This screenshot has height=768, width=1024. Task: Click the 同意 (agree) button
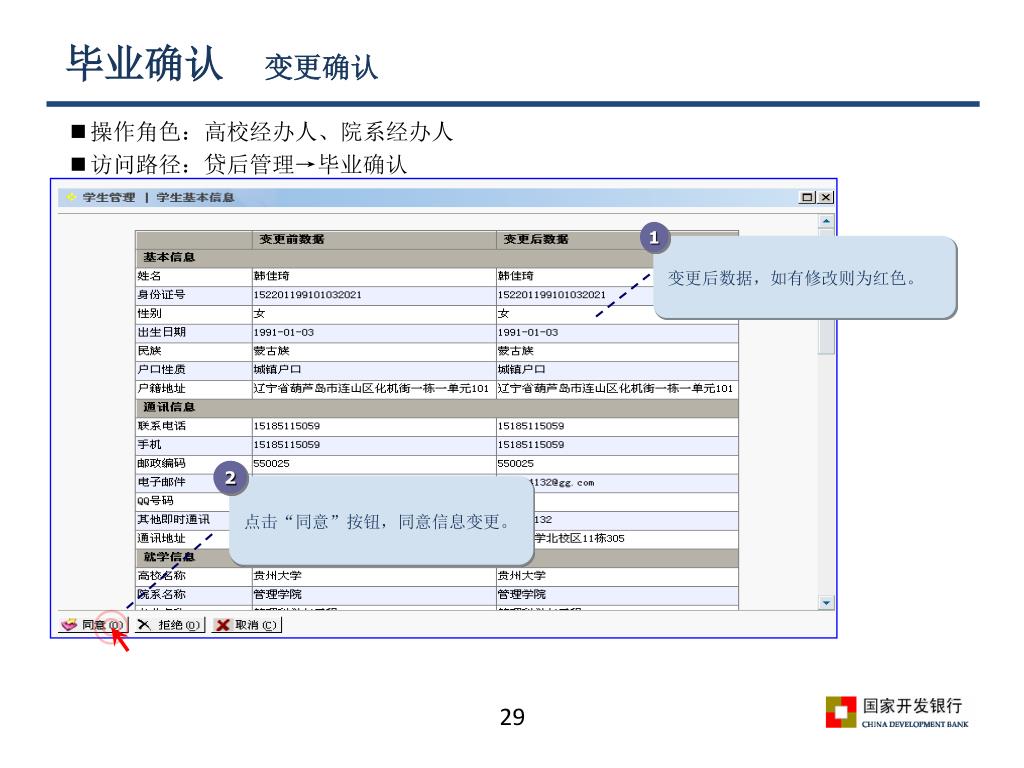coord(93,625)
